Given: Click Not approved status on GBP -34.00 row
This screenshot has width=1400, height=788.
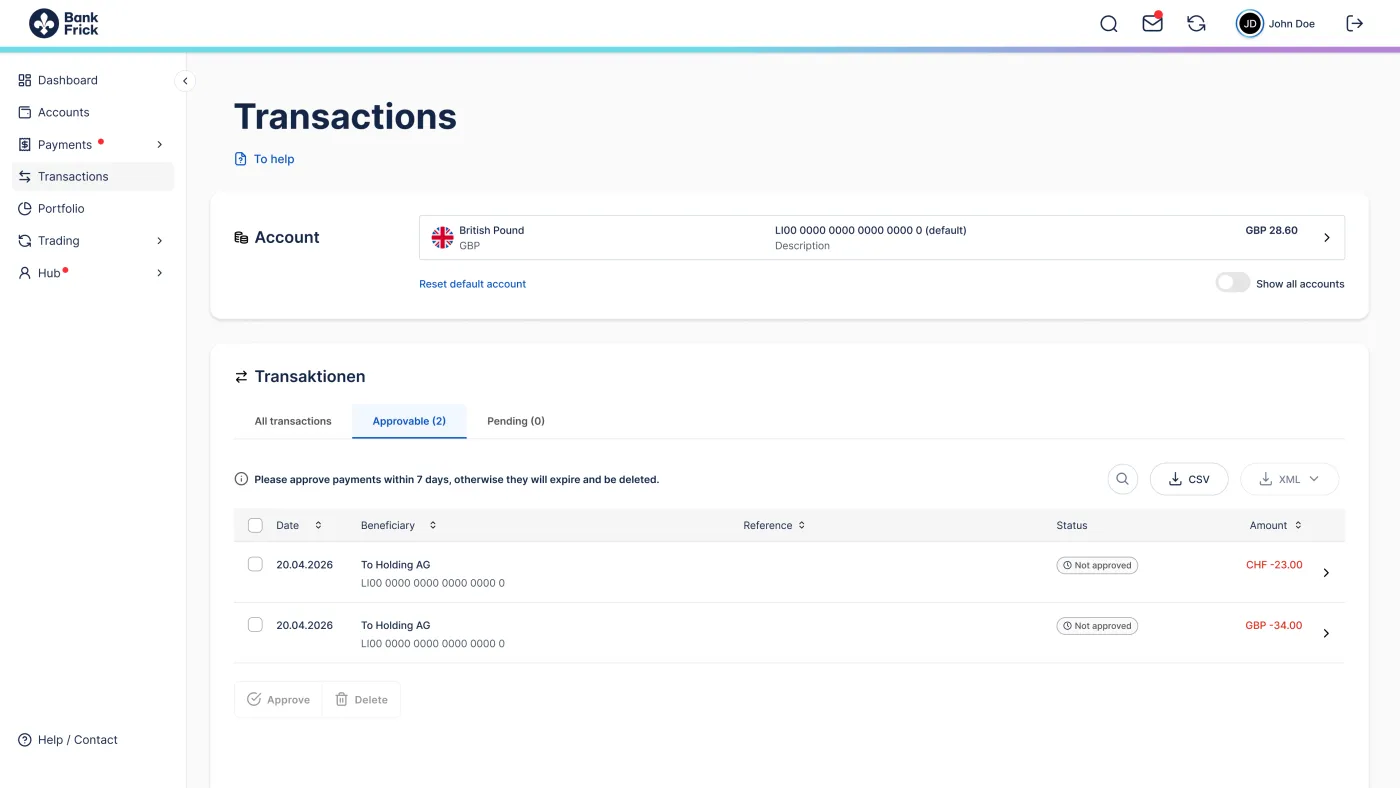Looking at the screenshot, I should coord(1097,626).
